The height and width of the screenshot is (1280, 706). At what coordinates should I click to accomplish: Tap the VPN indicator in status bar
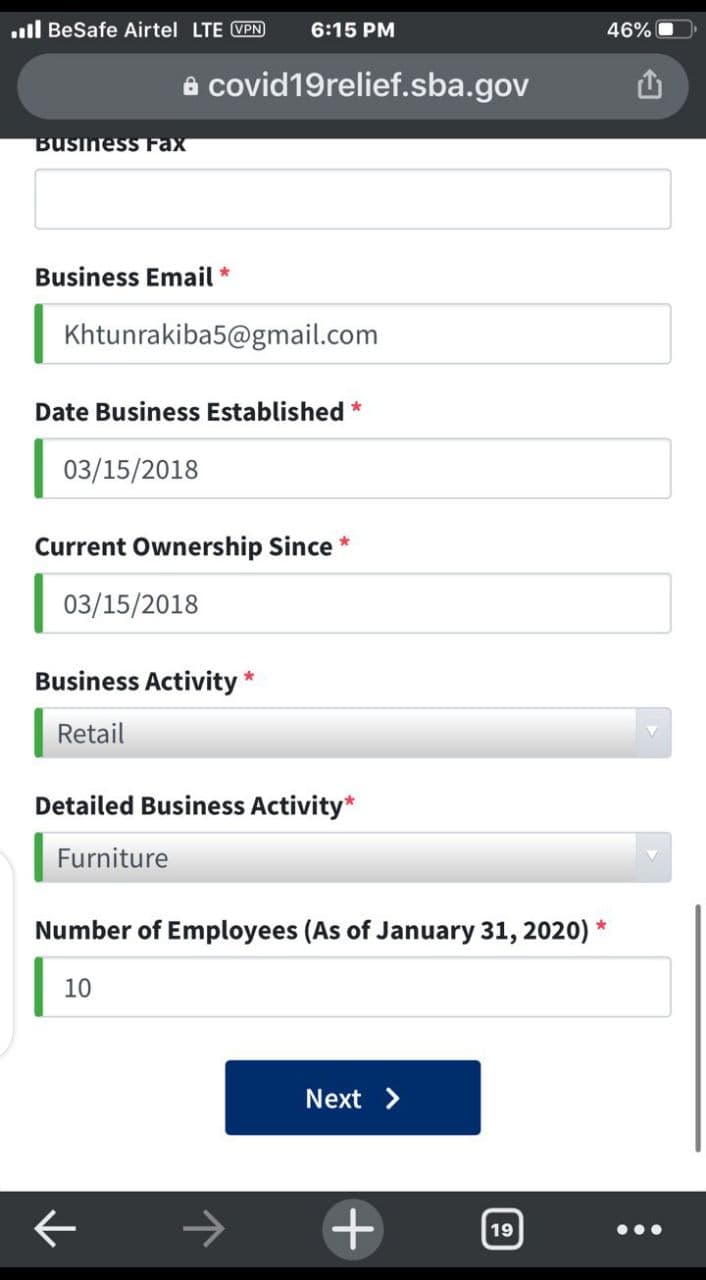click(248, 30)
